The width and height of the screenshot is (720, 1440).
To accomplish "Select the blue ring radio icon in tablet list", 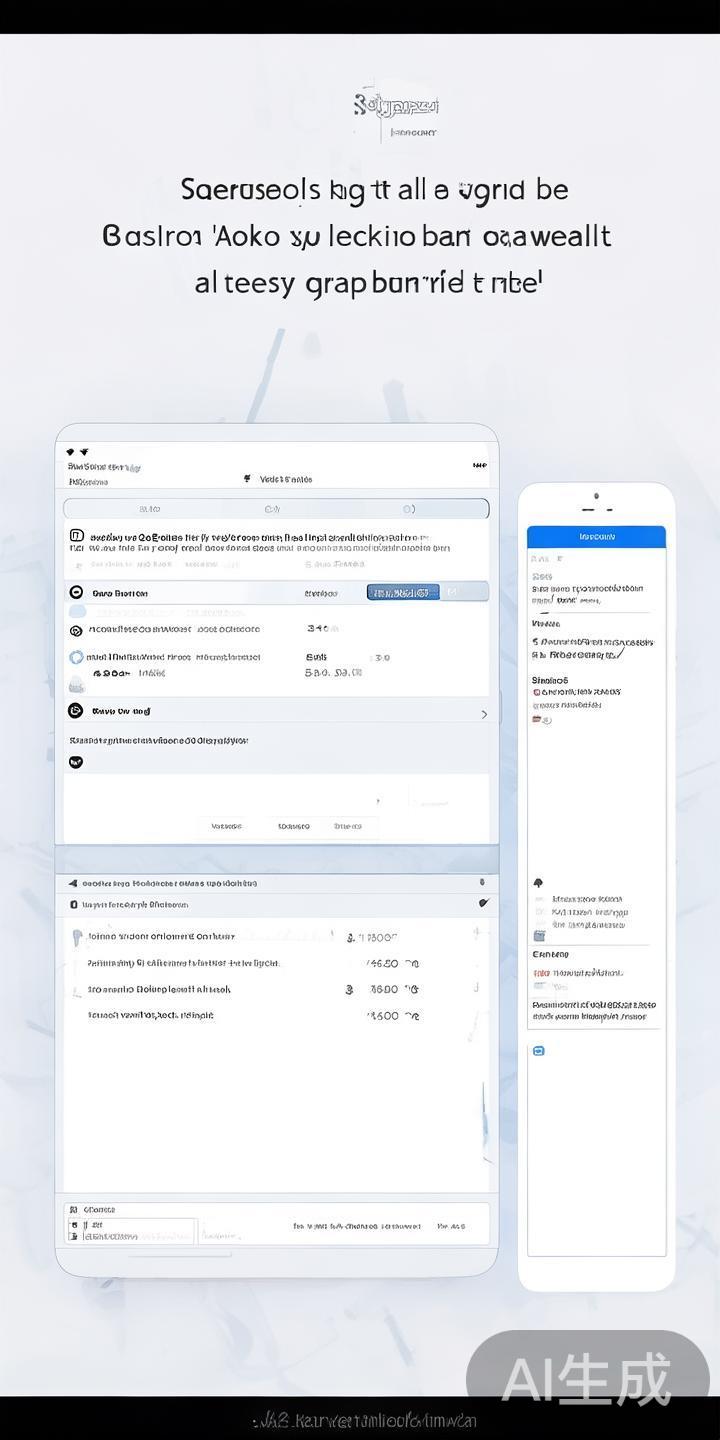I will (x=76, y=657).
